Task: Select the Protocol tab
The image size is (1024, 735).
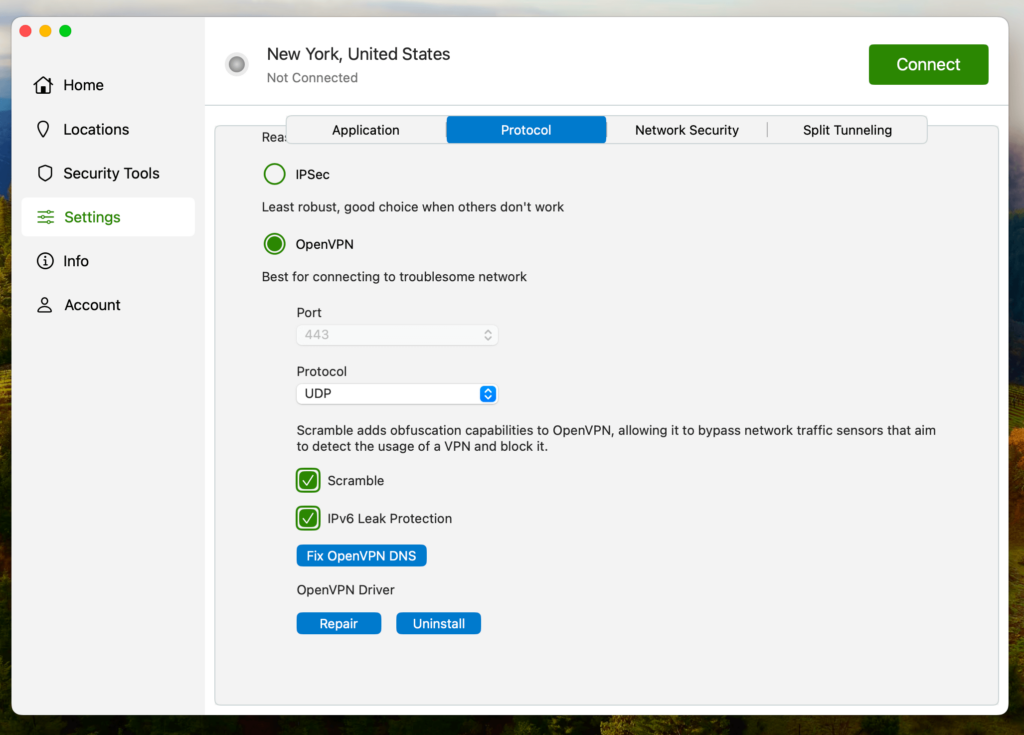Action: tap(526, 130)
